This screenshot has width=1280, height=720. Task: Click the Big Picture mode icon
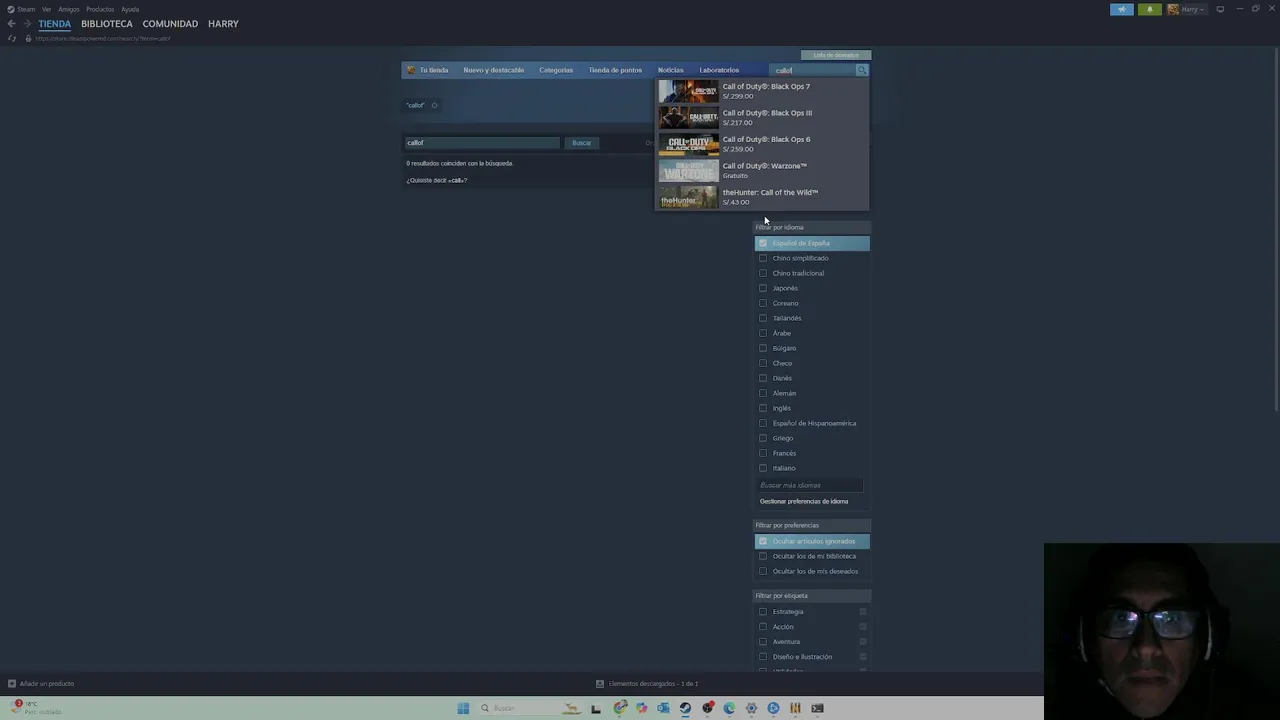[x=1220, y=9]
